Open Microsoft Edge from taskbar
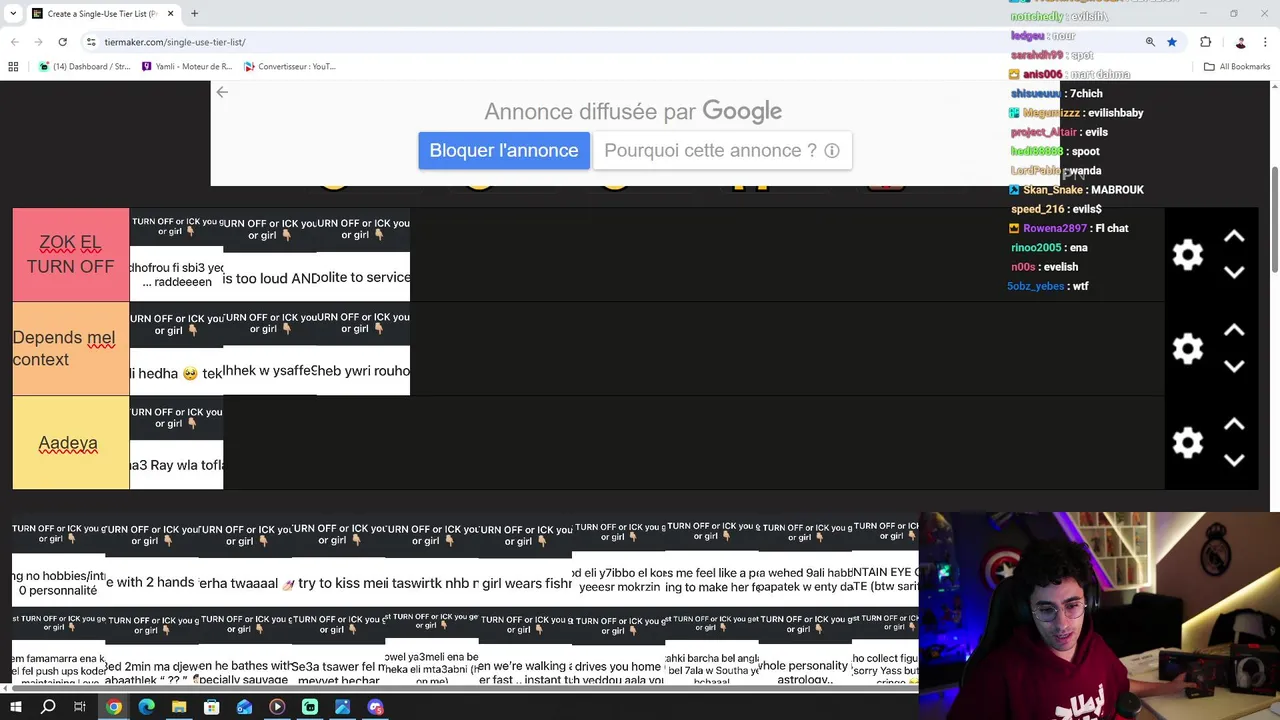The height and width of the screenshot is (720, 1280). click(x=146, y=707)
